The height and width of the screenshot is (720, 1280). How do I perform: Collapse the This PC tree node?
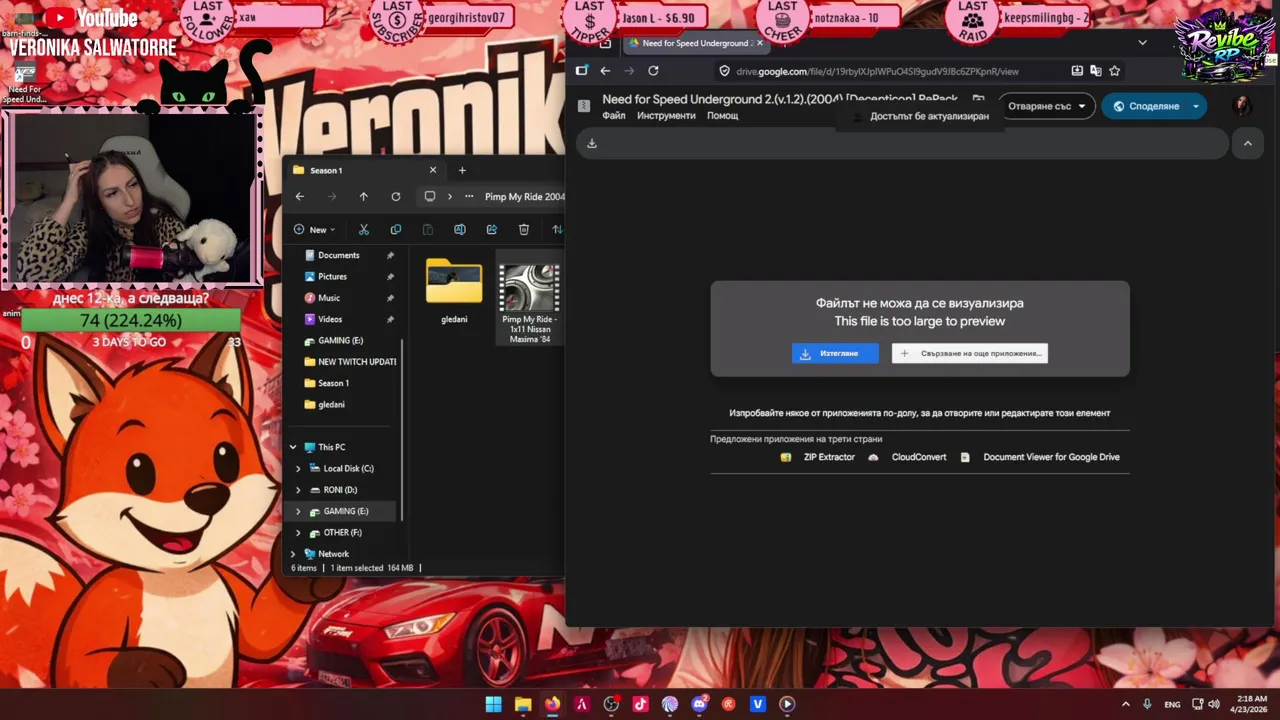293,447
